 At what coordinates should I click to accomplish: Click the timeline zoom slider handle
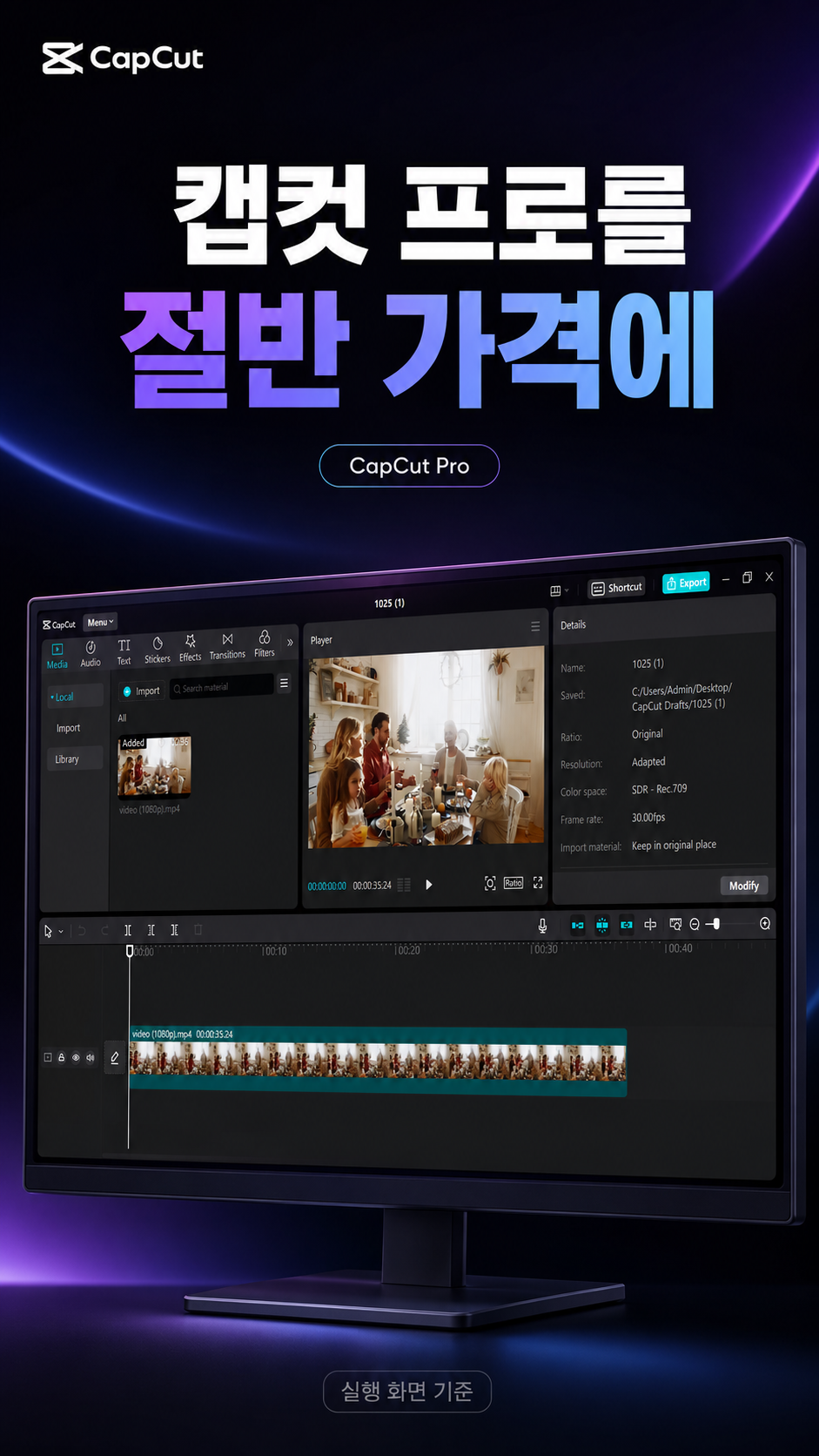(715, 923)
